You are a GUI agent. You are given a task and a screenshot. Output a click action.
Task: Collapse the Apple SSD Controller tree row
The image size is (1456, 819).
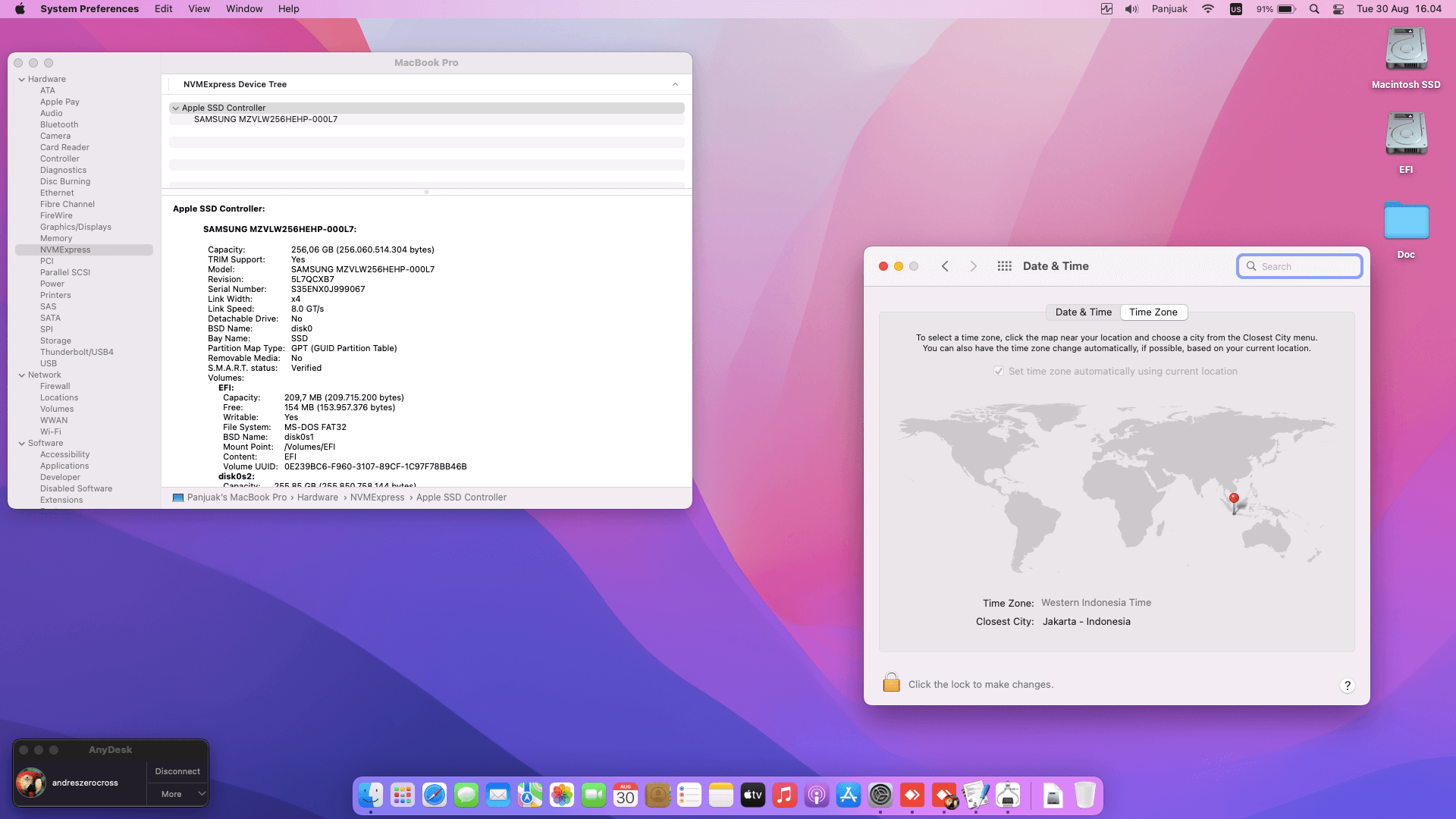(x=175, y=108)
